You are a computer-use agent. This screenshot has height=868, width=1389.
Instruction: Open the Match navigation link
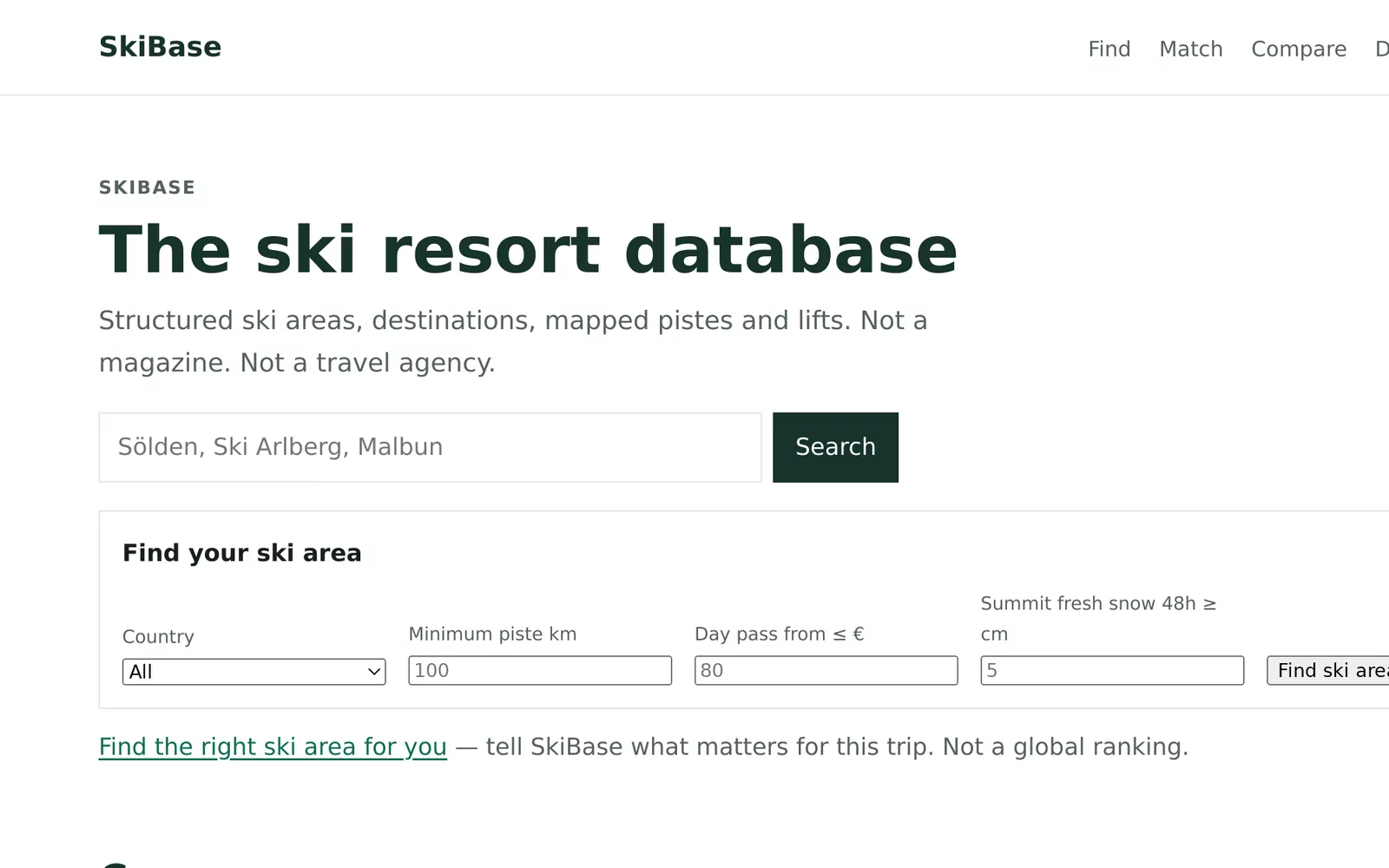tap(1191, 49)
